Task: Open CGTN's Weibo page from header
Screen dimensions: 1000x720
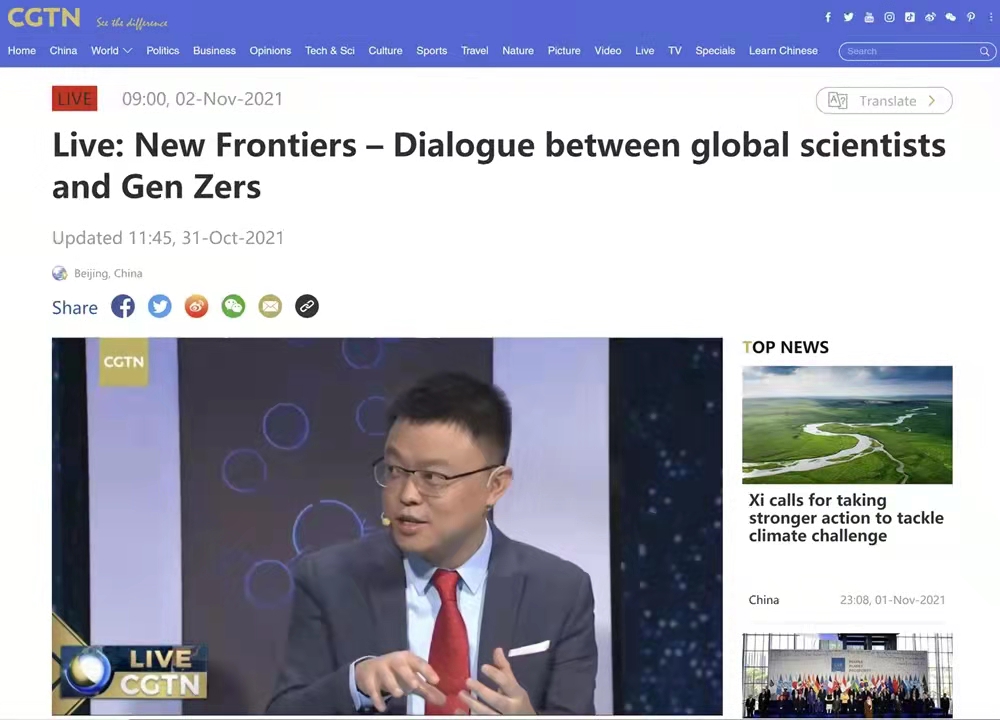Action: pyautogui.click(x=930, y=17)
